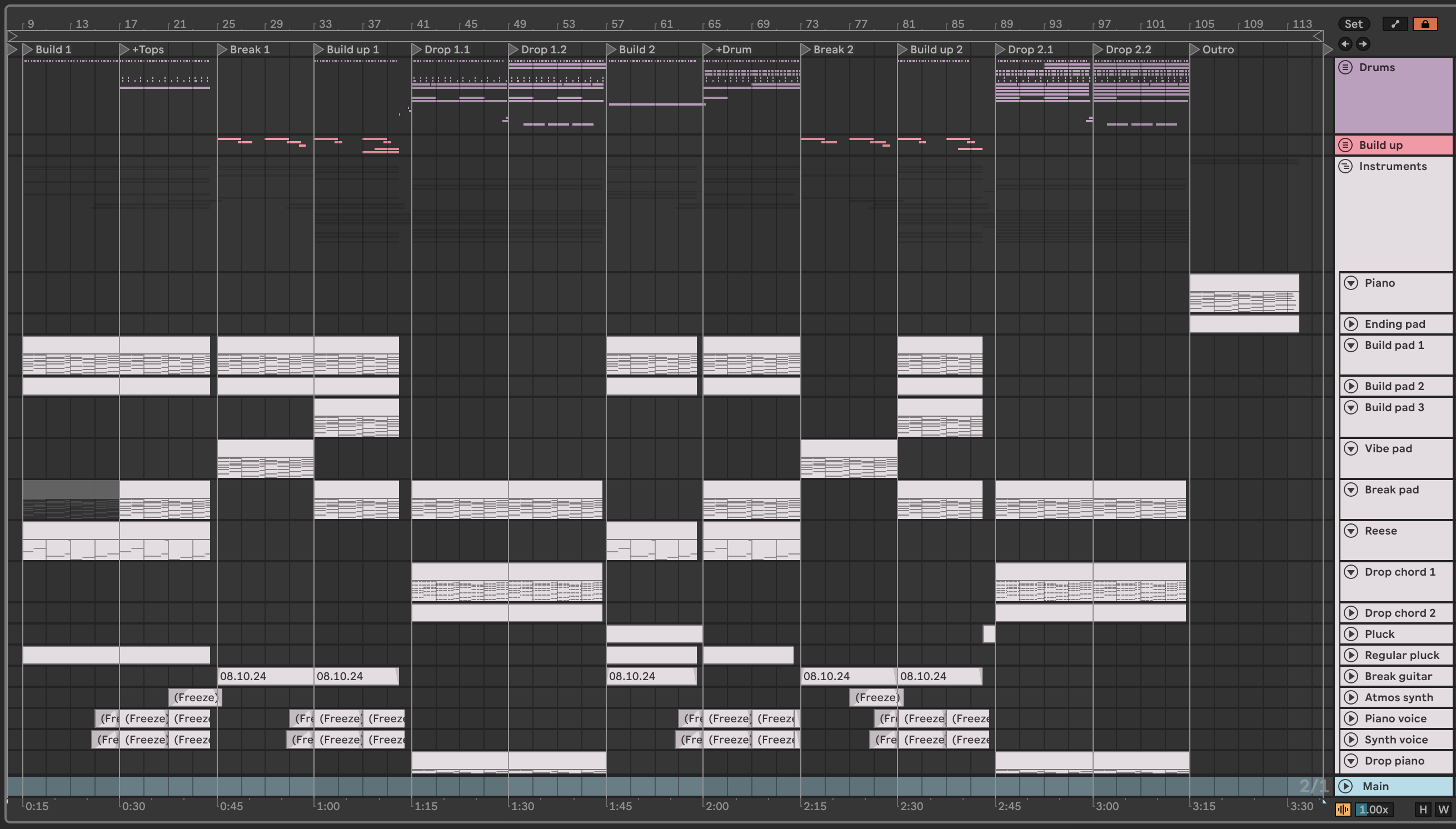Toggle the automation lock button

click(1425, 24)
